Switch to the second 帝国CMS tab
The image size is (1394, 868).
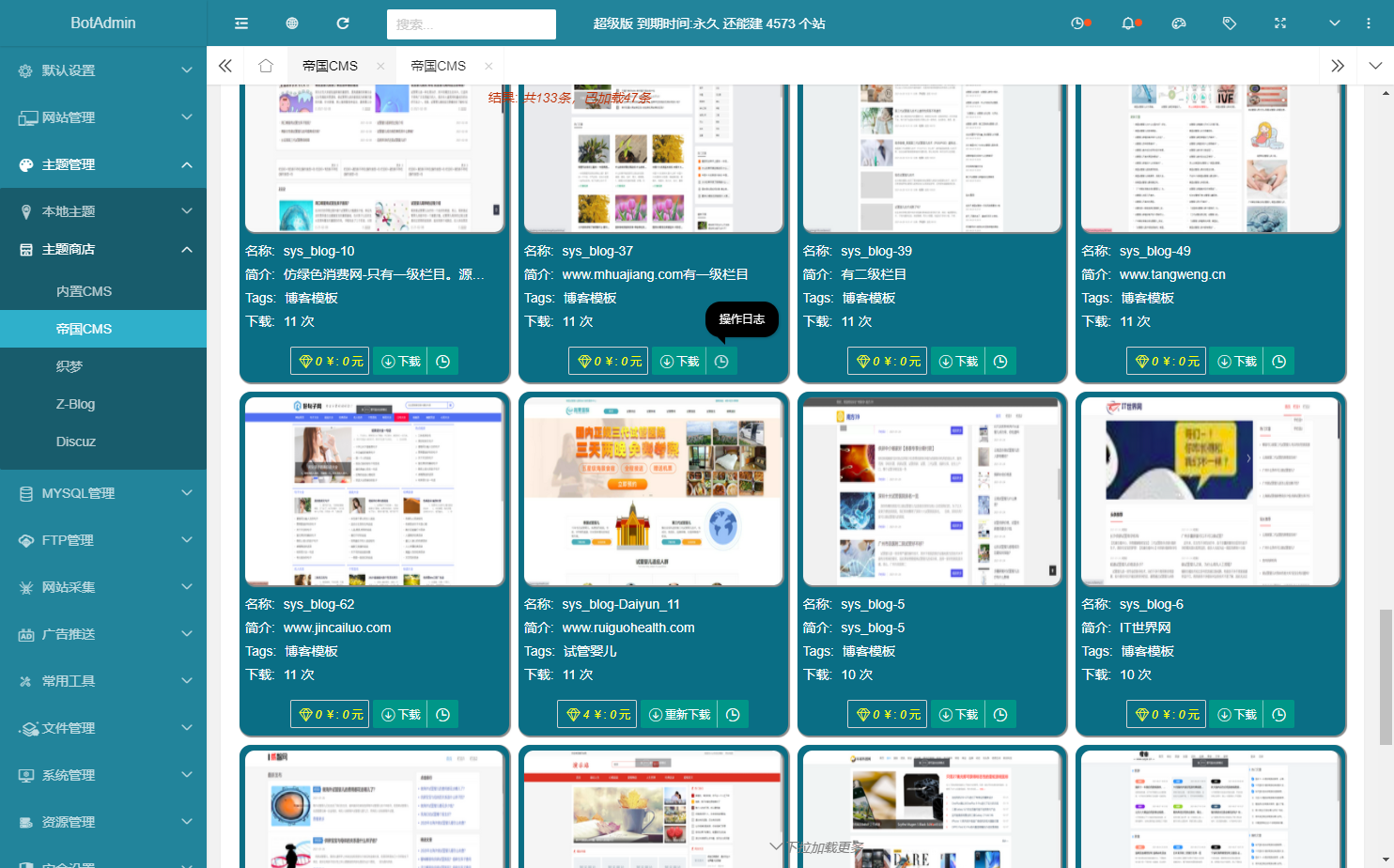tap(438, 66)
